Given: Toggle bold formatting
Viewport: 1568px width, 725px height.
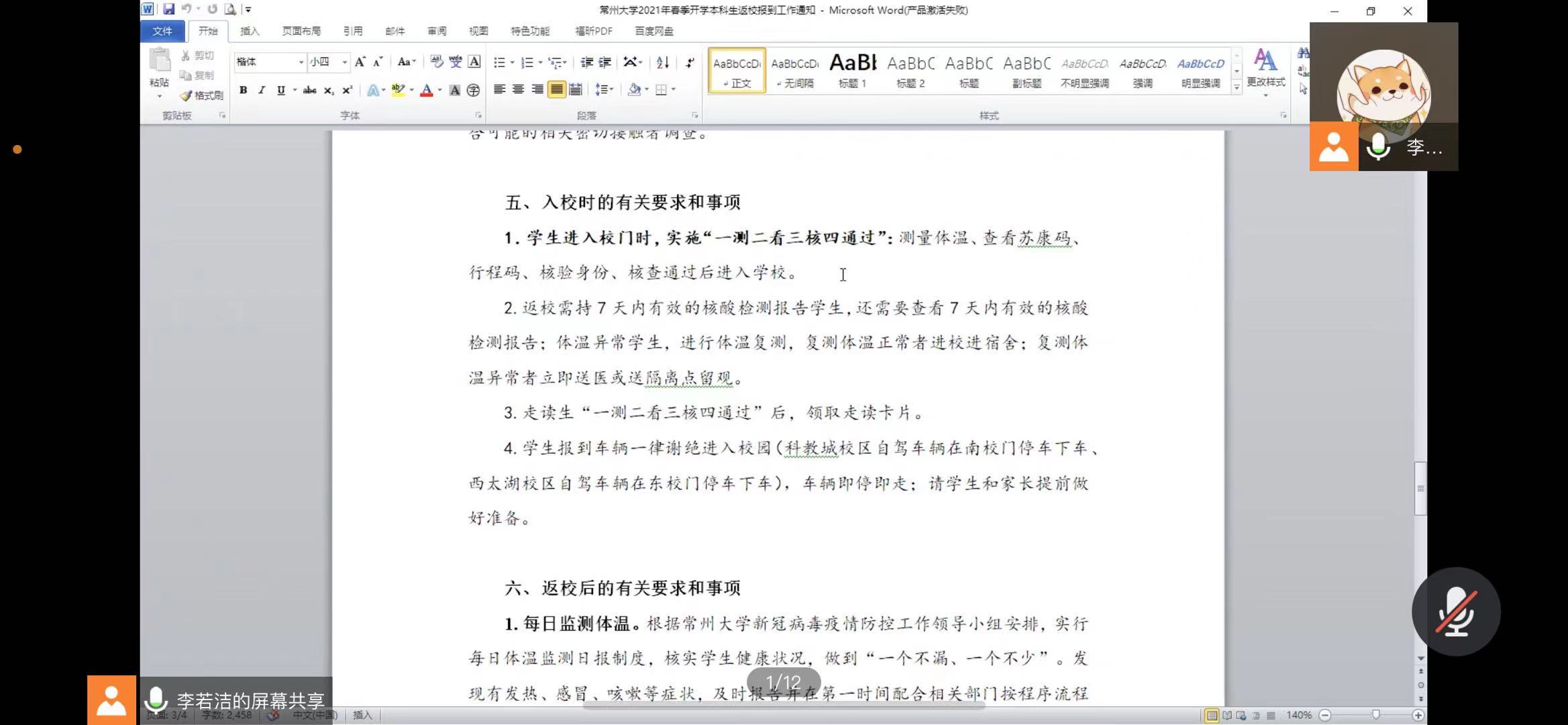Looking at the screenshot, I should tap(243, 90).
